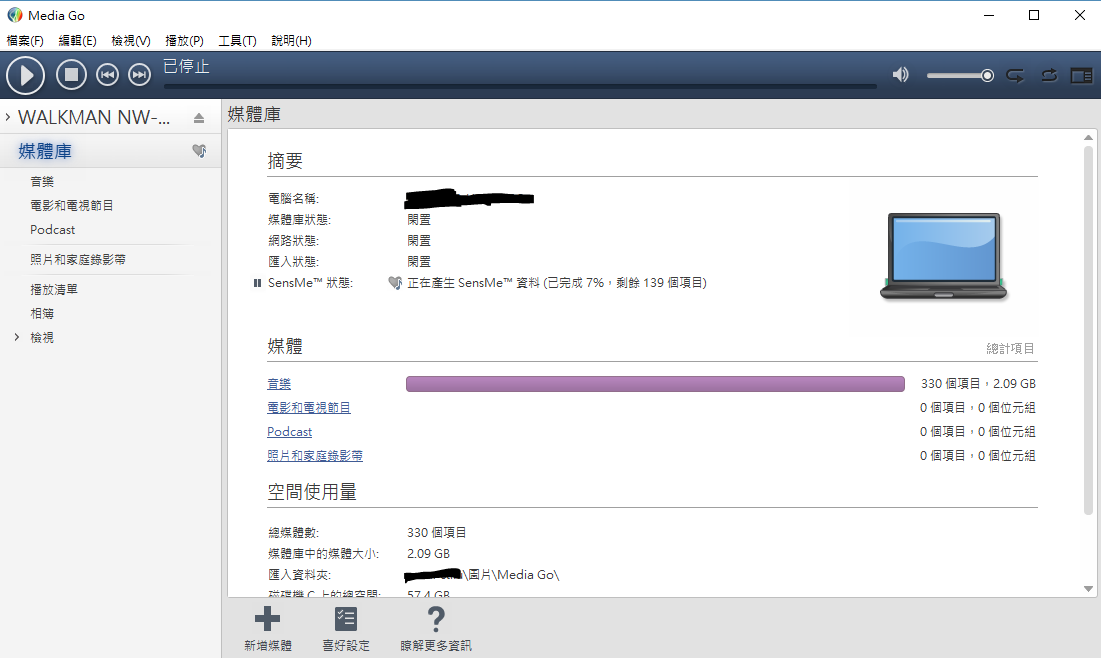
Task: Open 相簿 in the sidebar
Action: pyautogui.click(x=42, y=313)
